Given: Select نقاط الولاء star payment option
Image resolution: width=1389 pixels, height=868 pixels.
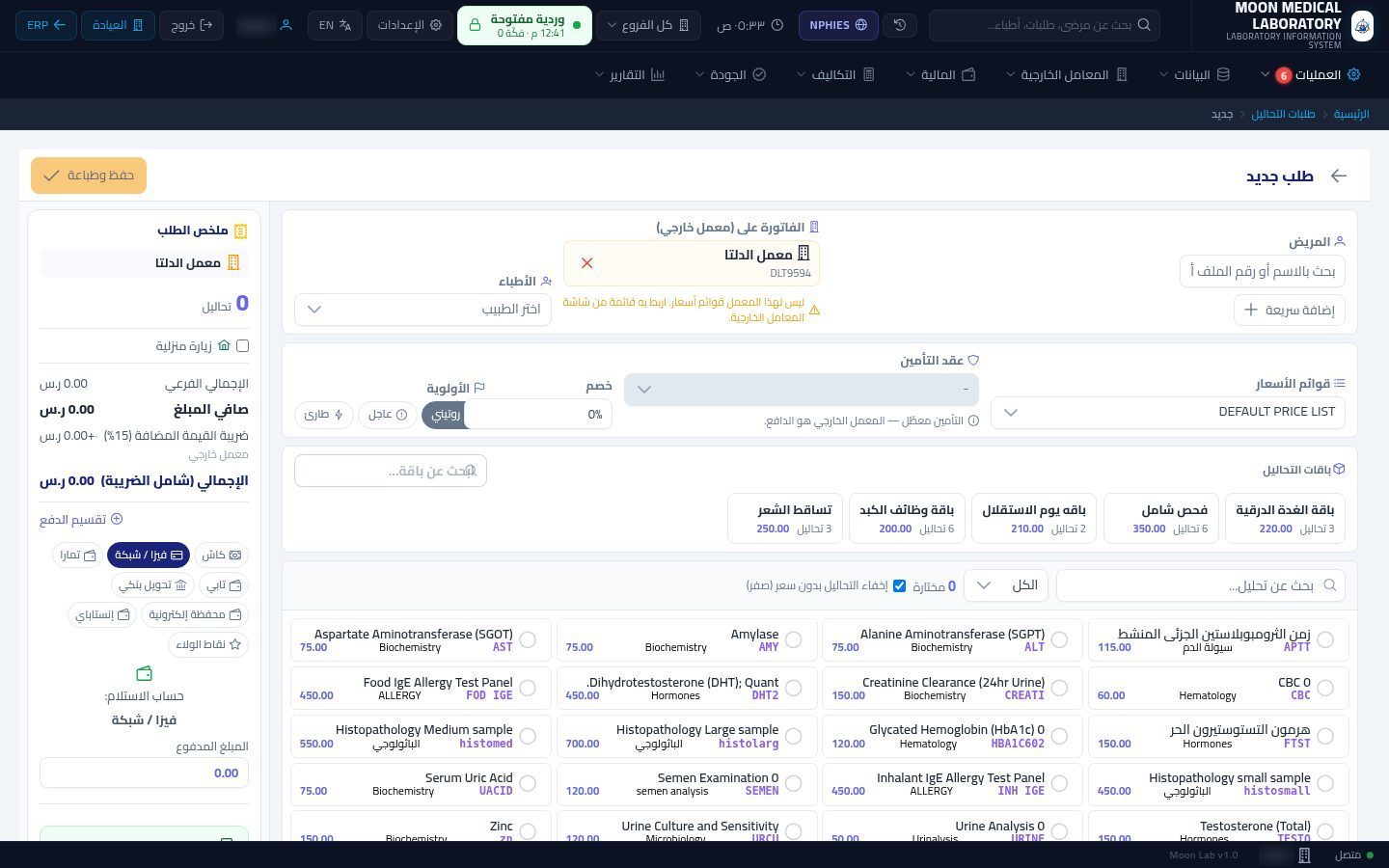Looking at the screenshot, I should [x=208, y=644].
